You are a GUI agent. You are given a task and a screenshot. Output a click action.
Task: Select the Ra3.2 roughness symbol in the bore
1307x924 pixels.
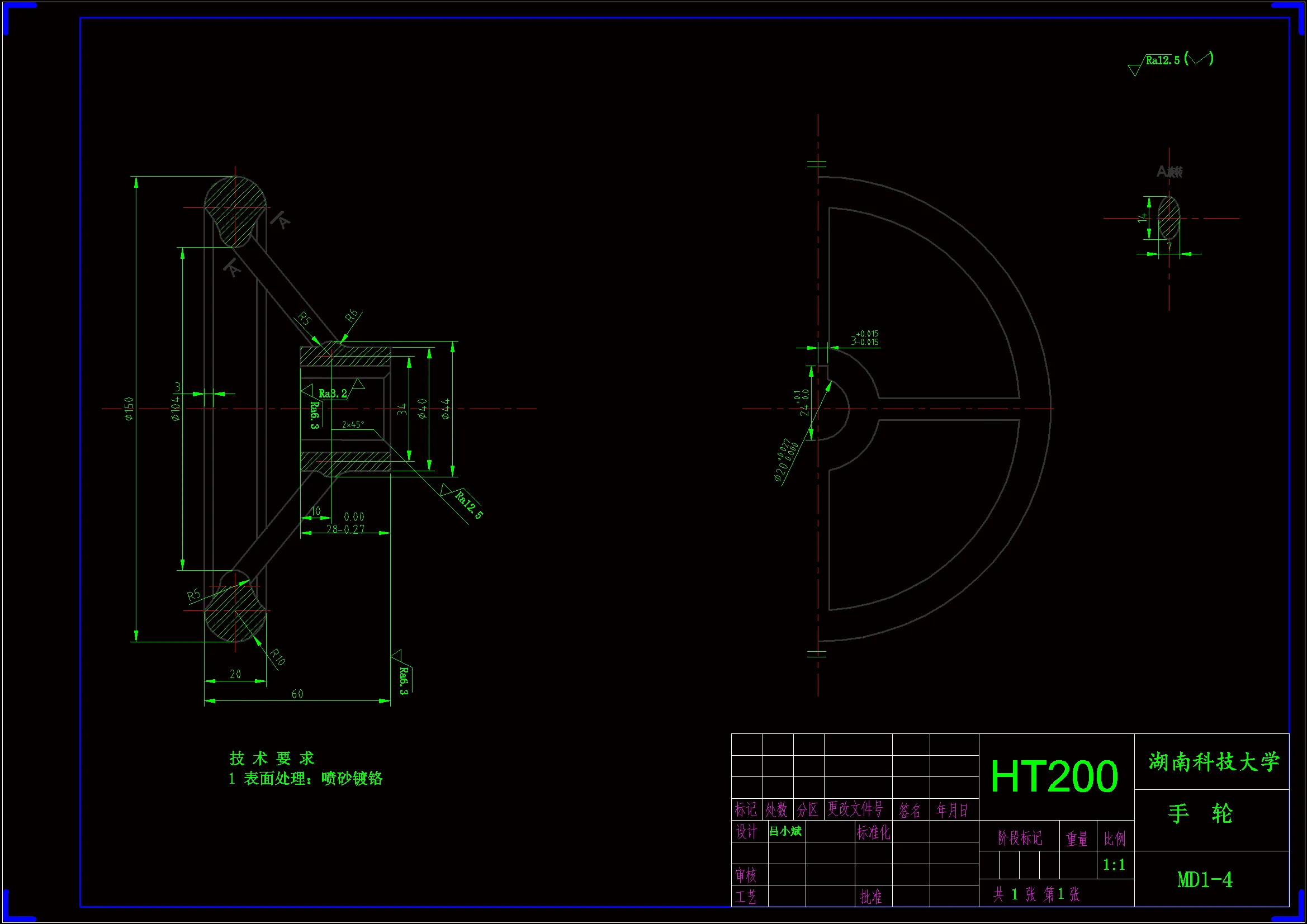[333, 394]
